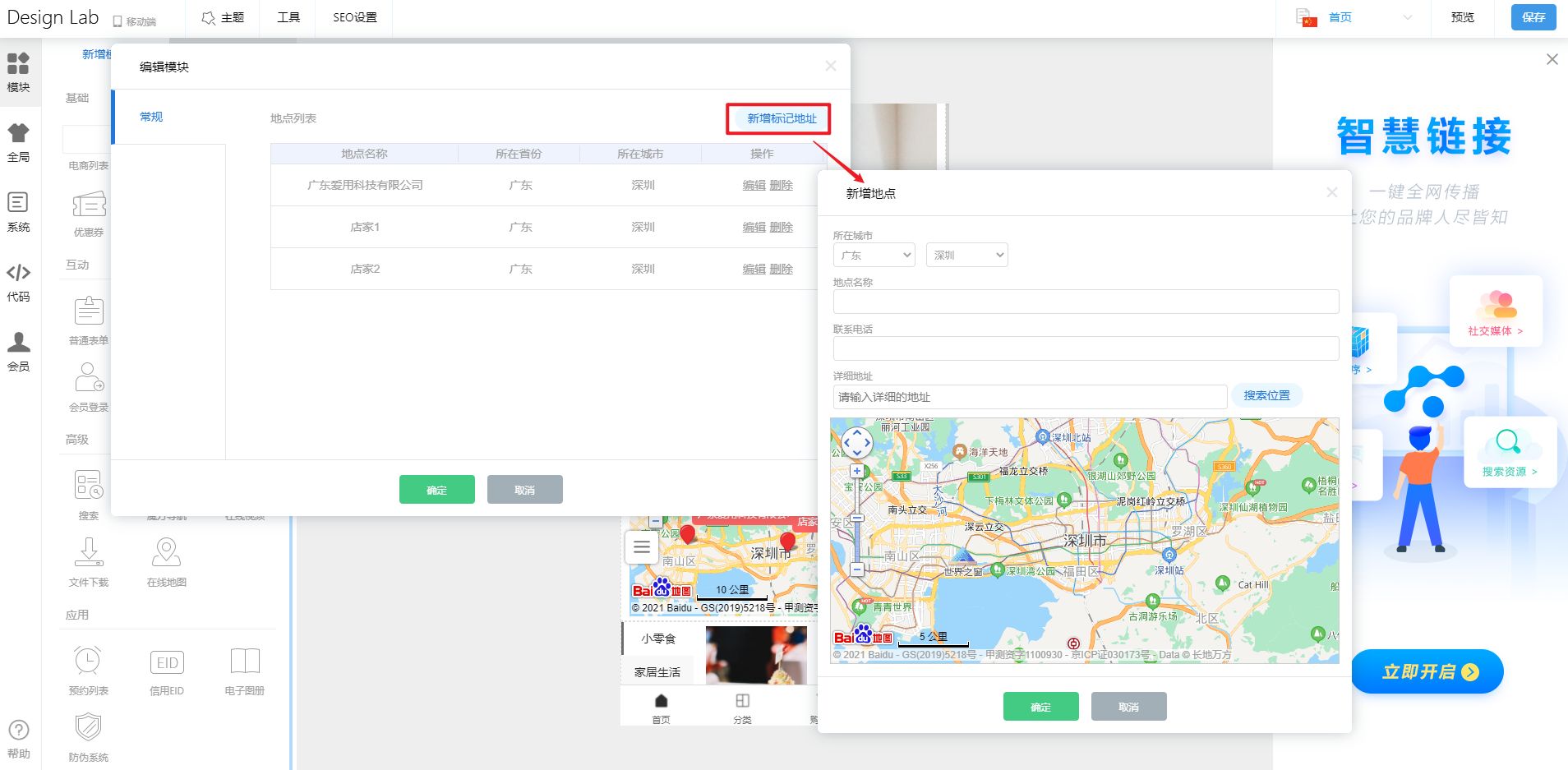Click 确定 in the 编辑模块 dialog
The height and width of the screenshot is (770, 1568).
(x=436, y=490)
